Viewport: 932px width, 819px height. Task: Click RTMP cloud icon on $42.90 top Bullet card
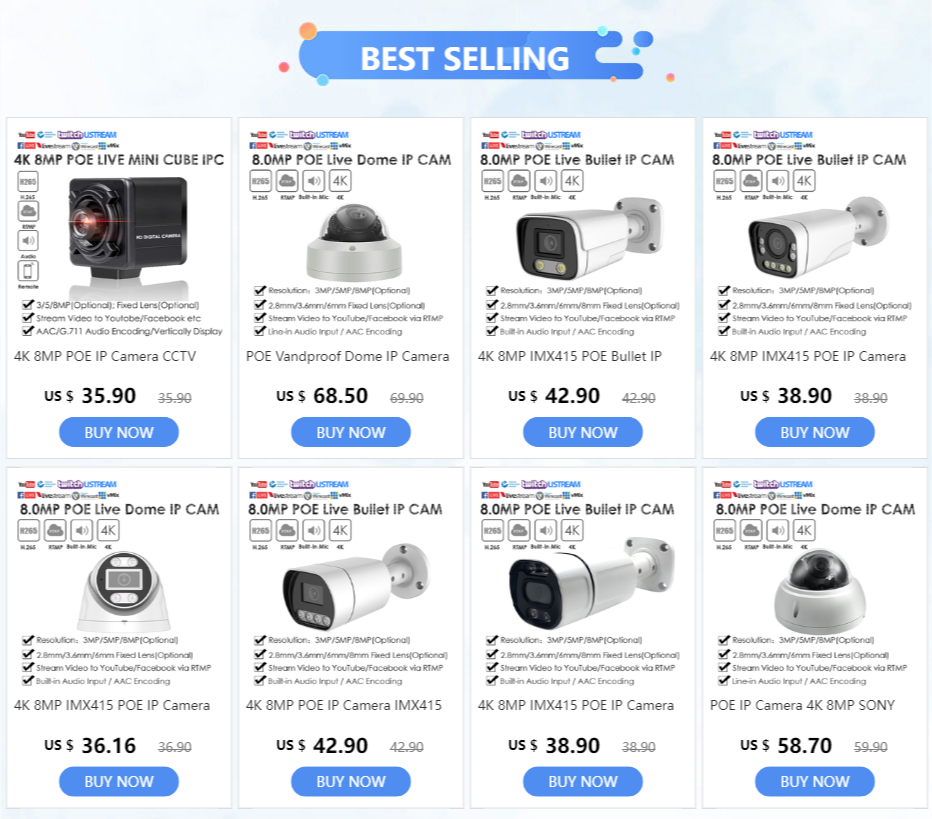point(519,181)
